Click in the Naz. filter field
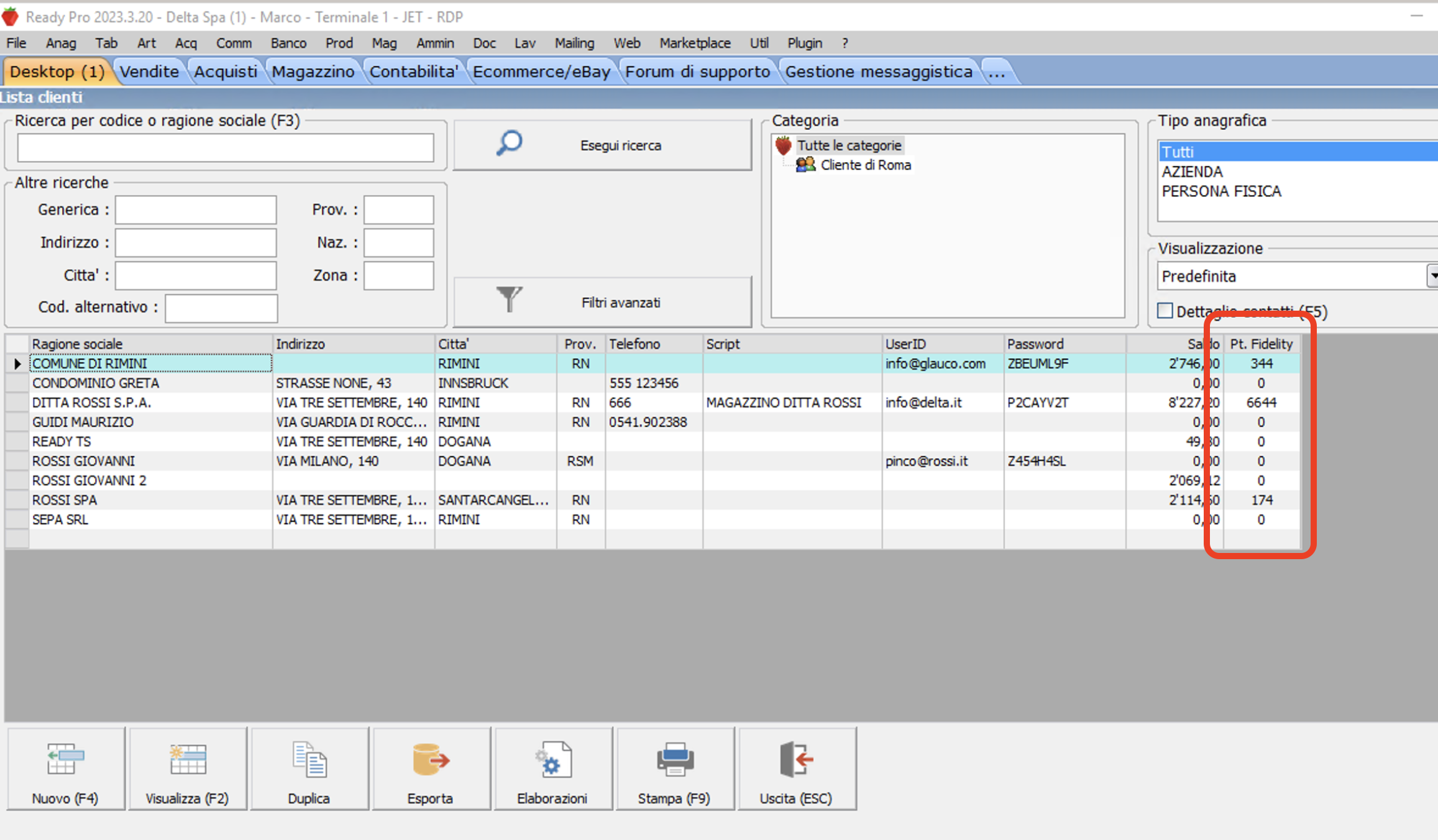Viewport: 1438px width, 840px height. (x=399, y=242)
